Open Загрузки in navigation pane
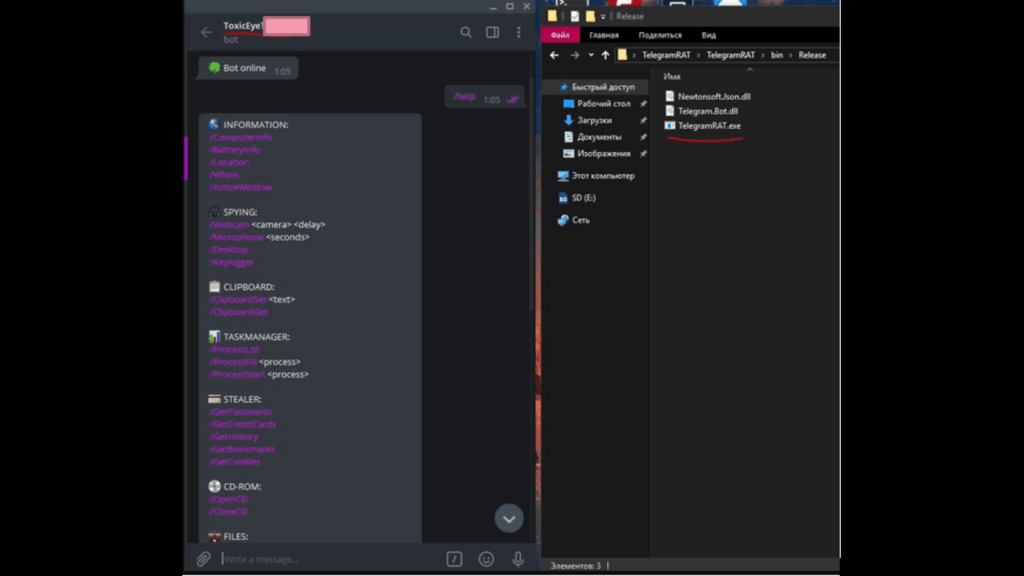 [x=588, y=120]
